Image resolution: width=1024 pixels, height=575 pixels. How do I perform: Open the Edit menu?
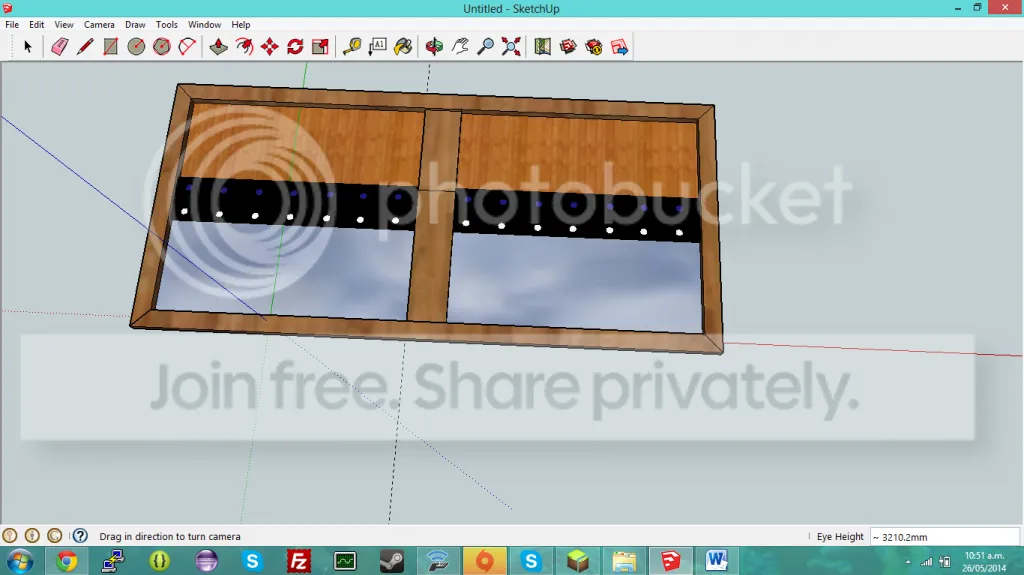point(37,24)
